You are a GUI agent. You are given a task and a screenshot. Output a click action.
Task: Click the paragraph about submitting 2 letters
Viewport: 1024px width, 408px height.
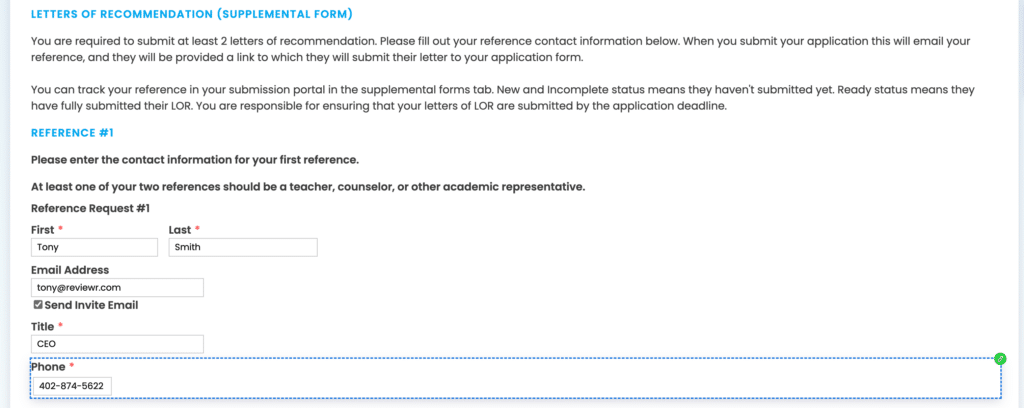point(501,49)
